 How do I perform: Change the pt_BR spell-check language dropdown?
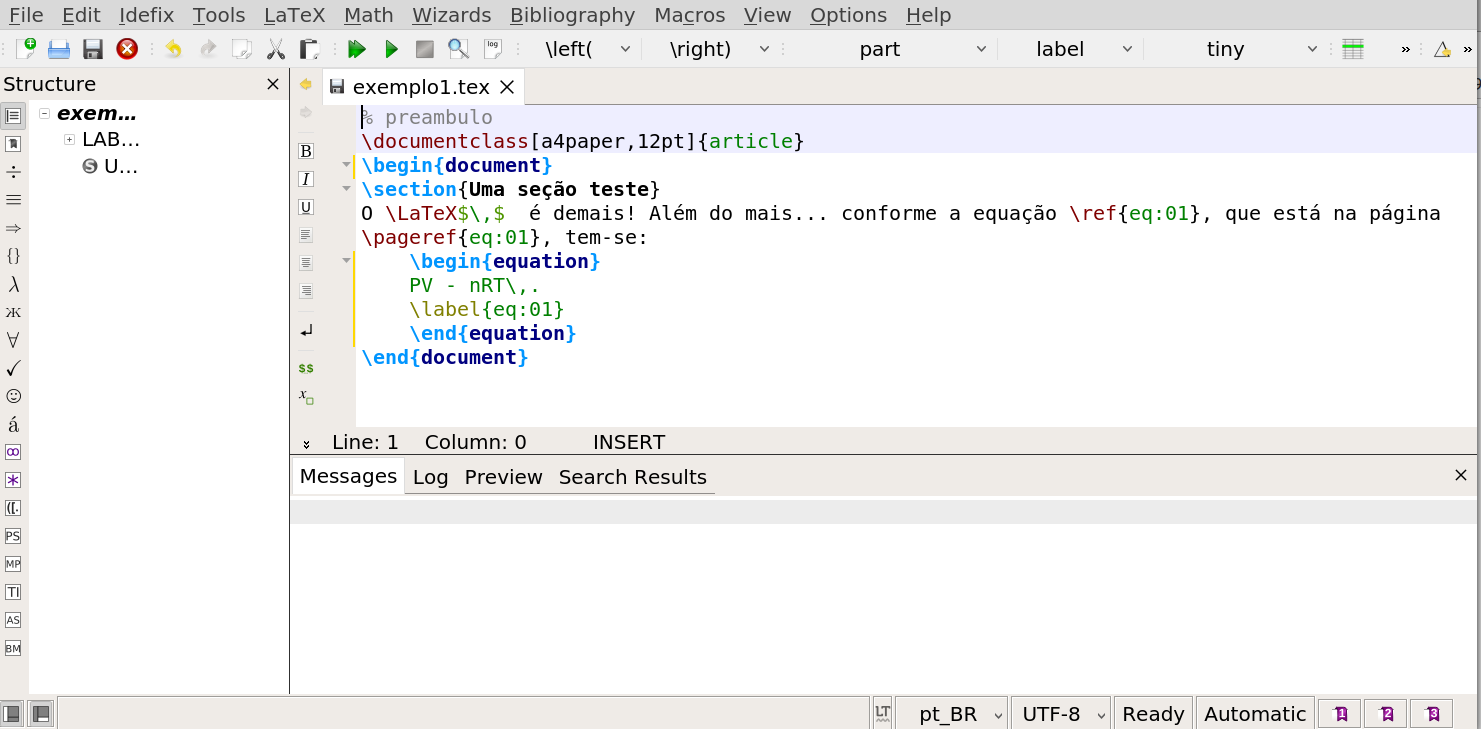point(953,714)
